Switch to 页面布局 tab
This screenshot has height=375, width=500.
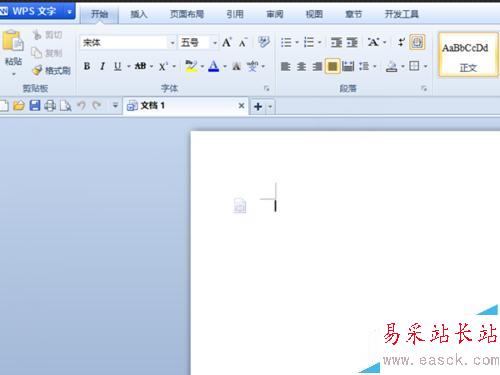187,14
